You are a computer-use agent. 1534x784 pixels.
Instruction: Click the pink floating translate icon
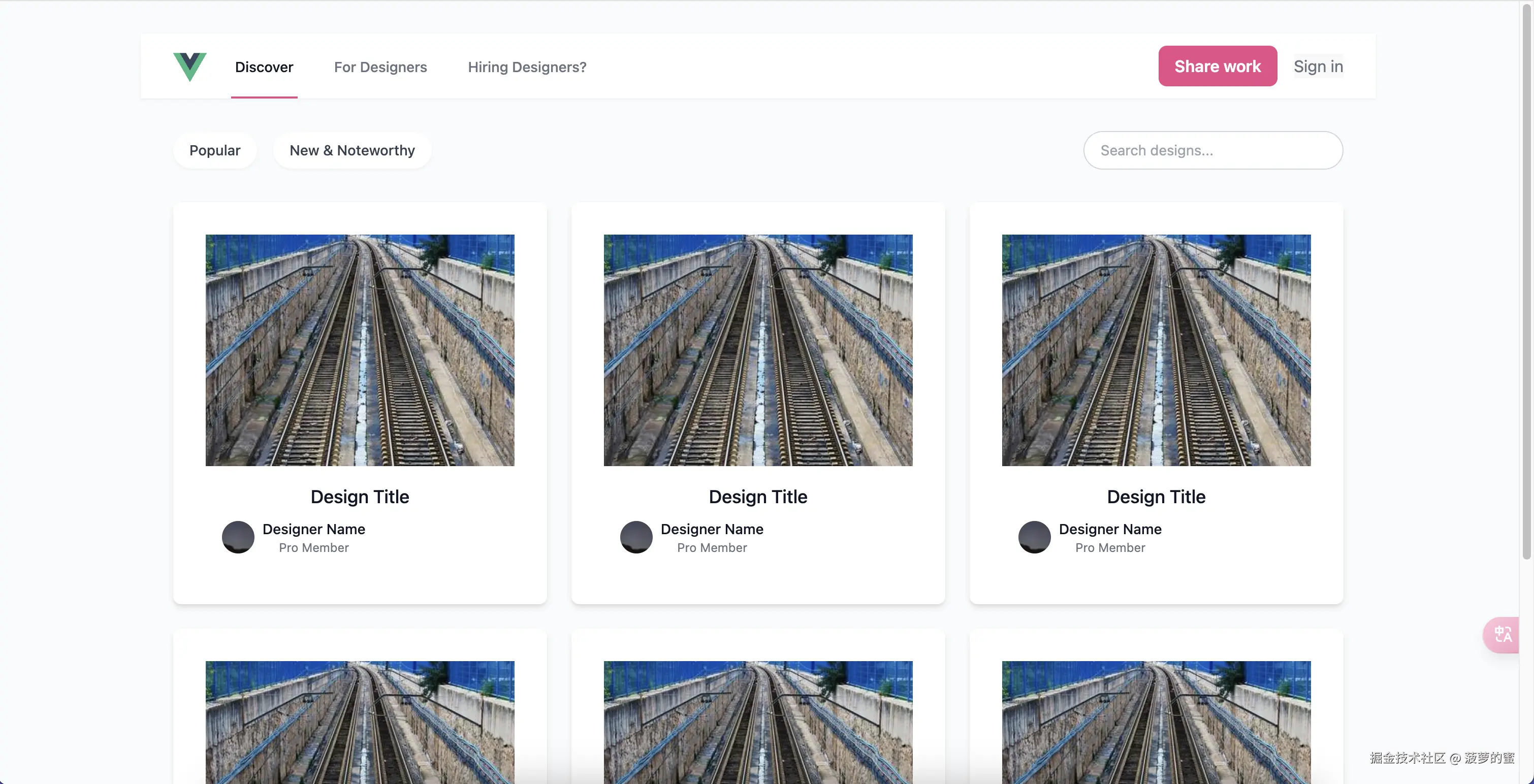click(x=1502, y=635)
